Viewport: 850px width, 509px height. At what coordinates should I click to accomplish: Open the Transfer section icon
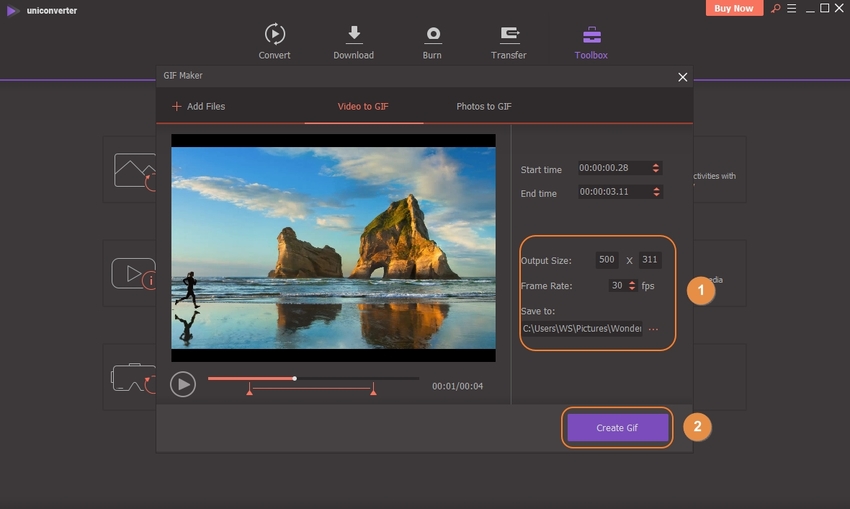(x=509, y=35)
